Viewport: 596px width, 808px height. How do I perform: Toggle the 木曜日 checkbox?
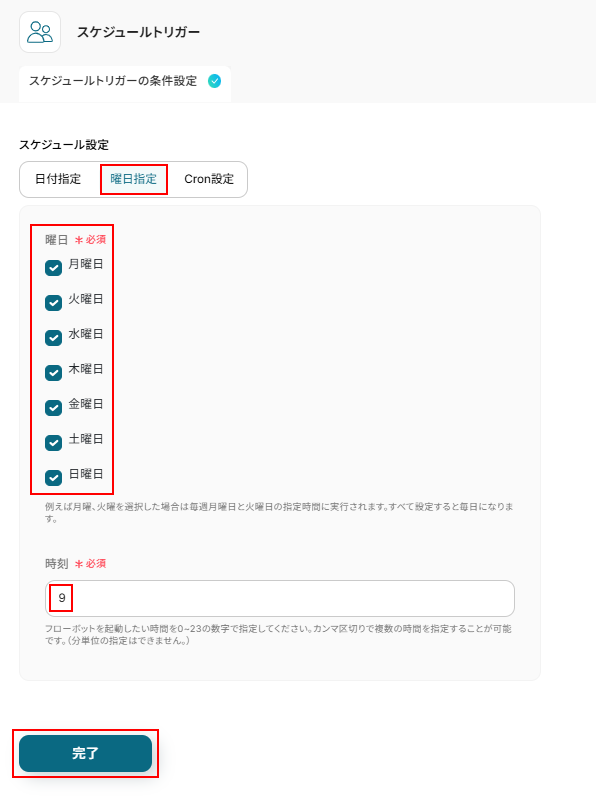[54, 373]
